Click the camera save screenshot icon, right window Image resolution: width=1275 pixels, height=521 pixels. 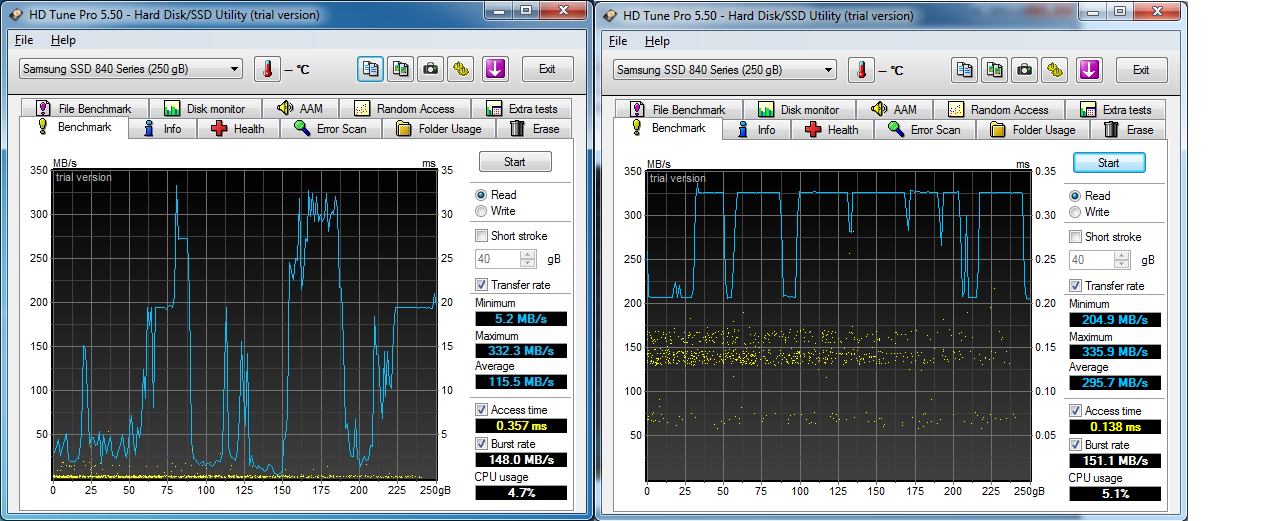(x=1025, y=70)
